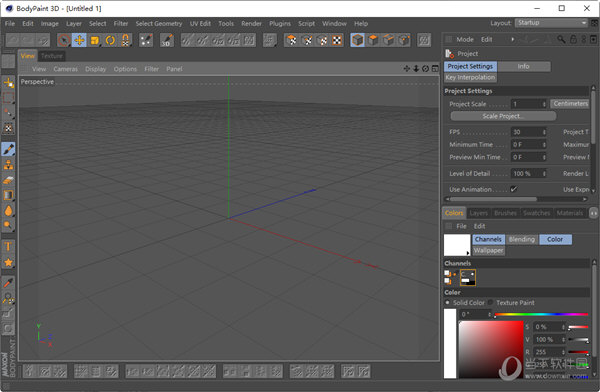Expand the color preview arrow menu
The image size is (600, 392).
click(468, 253)
